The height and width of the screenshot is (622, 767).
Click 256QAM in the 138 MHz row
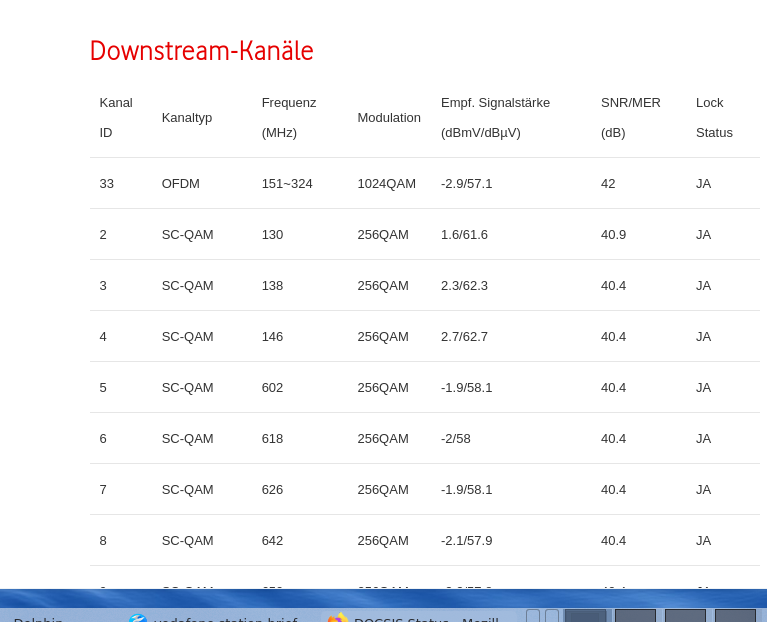pyautogui.click(x=383, y=286)
